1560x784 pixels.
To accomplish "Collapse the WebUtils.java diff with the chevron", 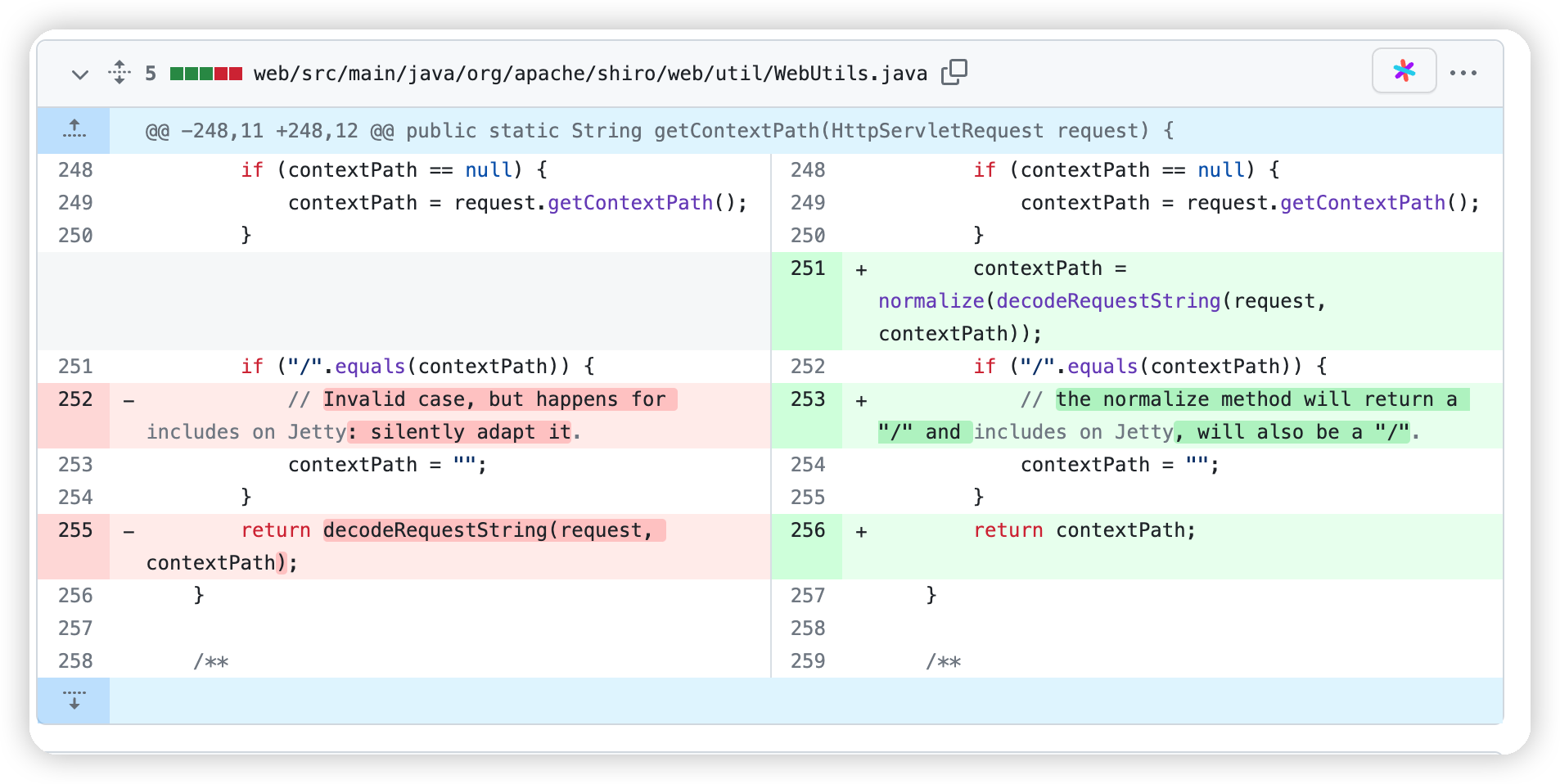I will pos(79,74).
